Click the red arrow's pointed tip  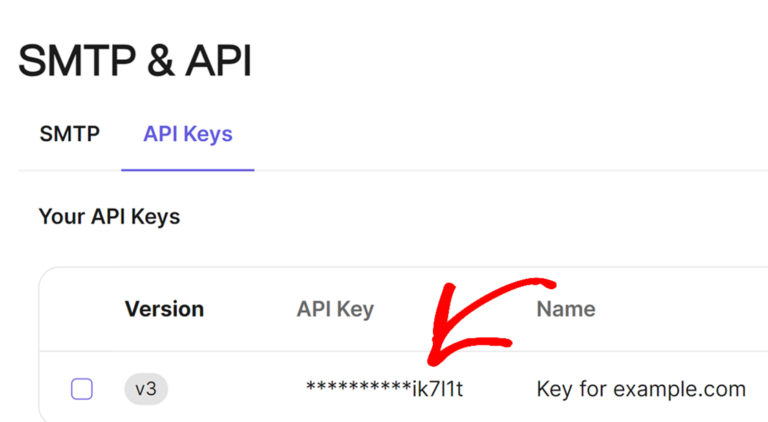coord(434,360)
